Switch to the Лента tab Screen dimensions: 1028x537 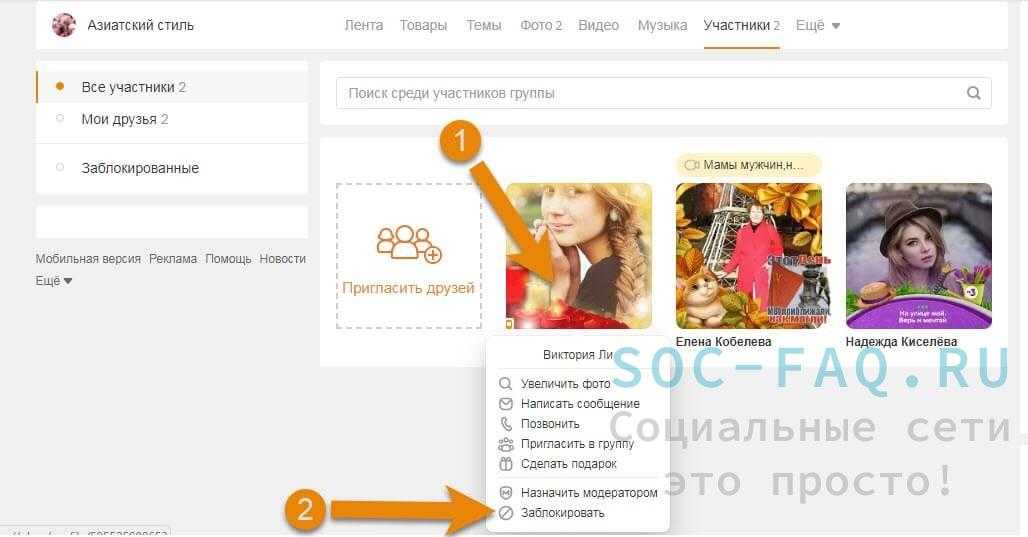click(x=363, y=25)
